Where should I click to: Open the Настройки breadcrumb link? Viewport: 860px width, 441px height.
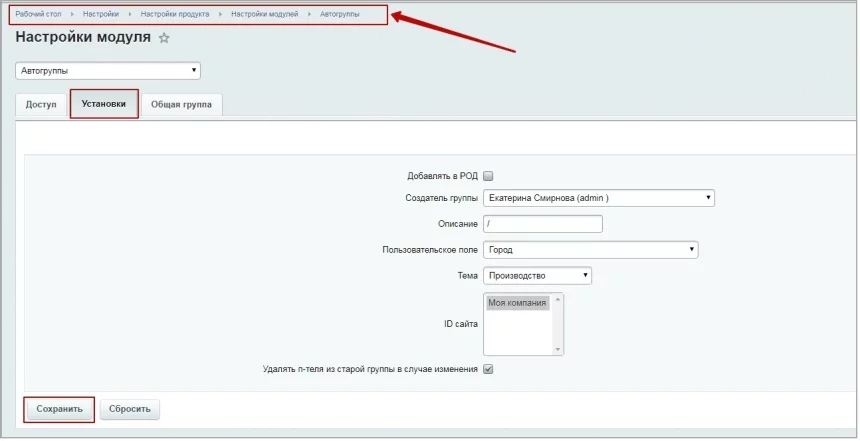click(100, 15)
